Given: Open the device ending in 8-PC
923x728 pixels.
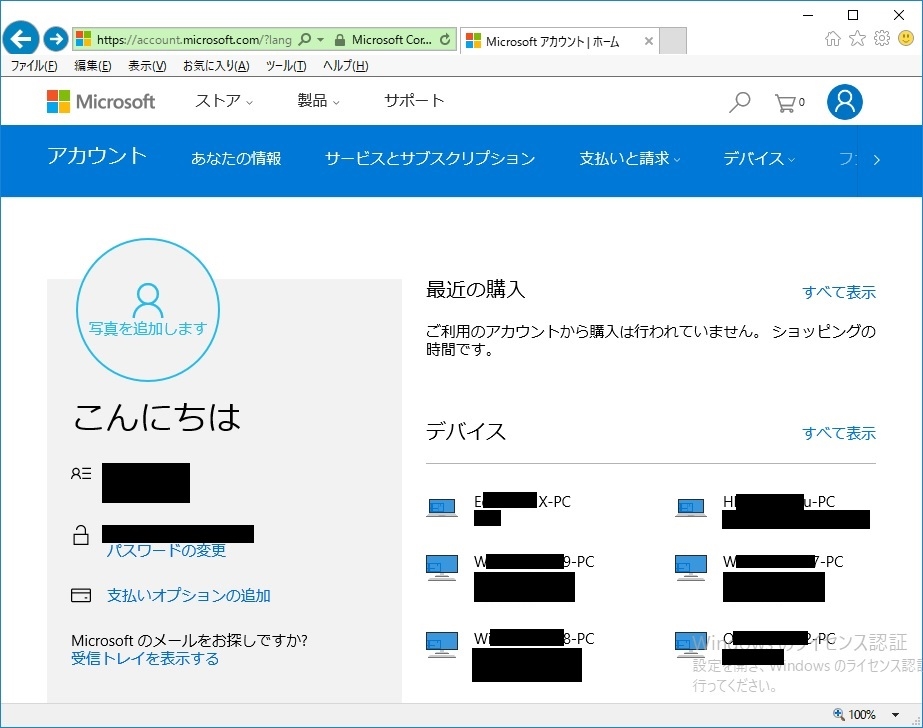Looking at the screenshot, I should click(534, 639).
